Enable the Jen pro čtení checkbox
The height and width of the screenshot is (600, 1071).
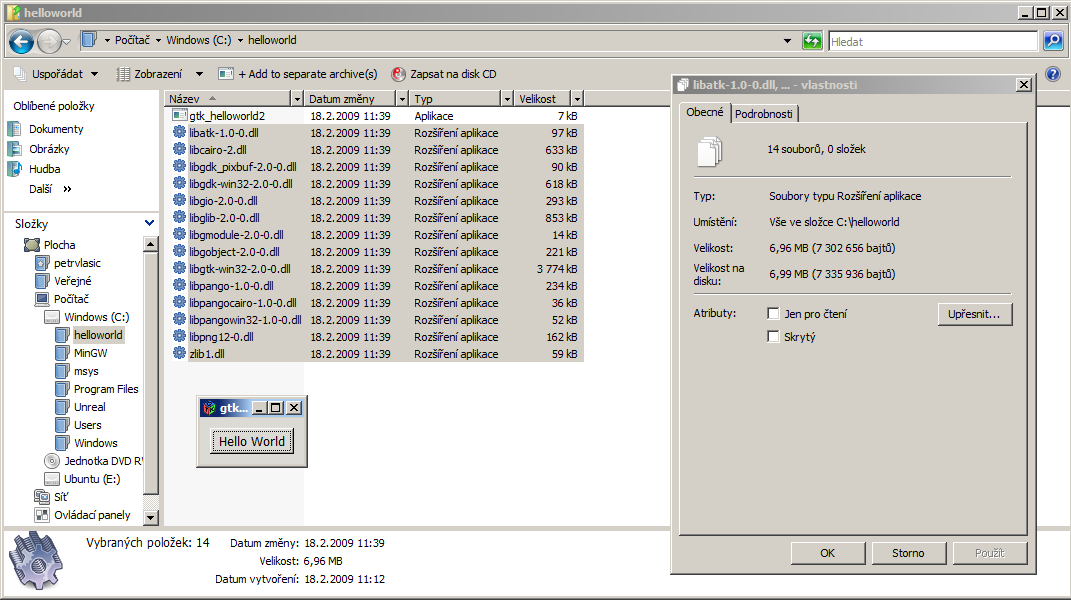point(773,314)
